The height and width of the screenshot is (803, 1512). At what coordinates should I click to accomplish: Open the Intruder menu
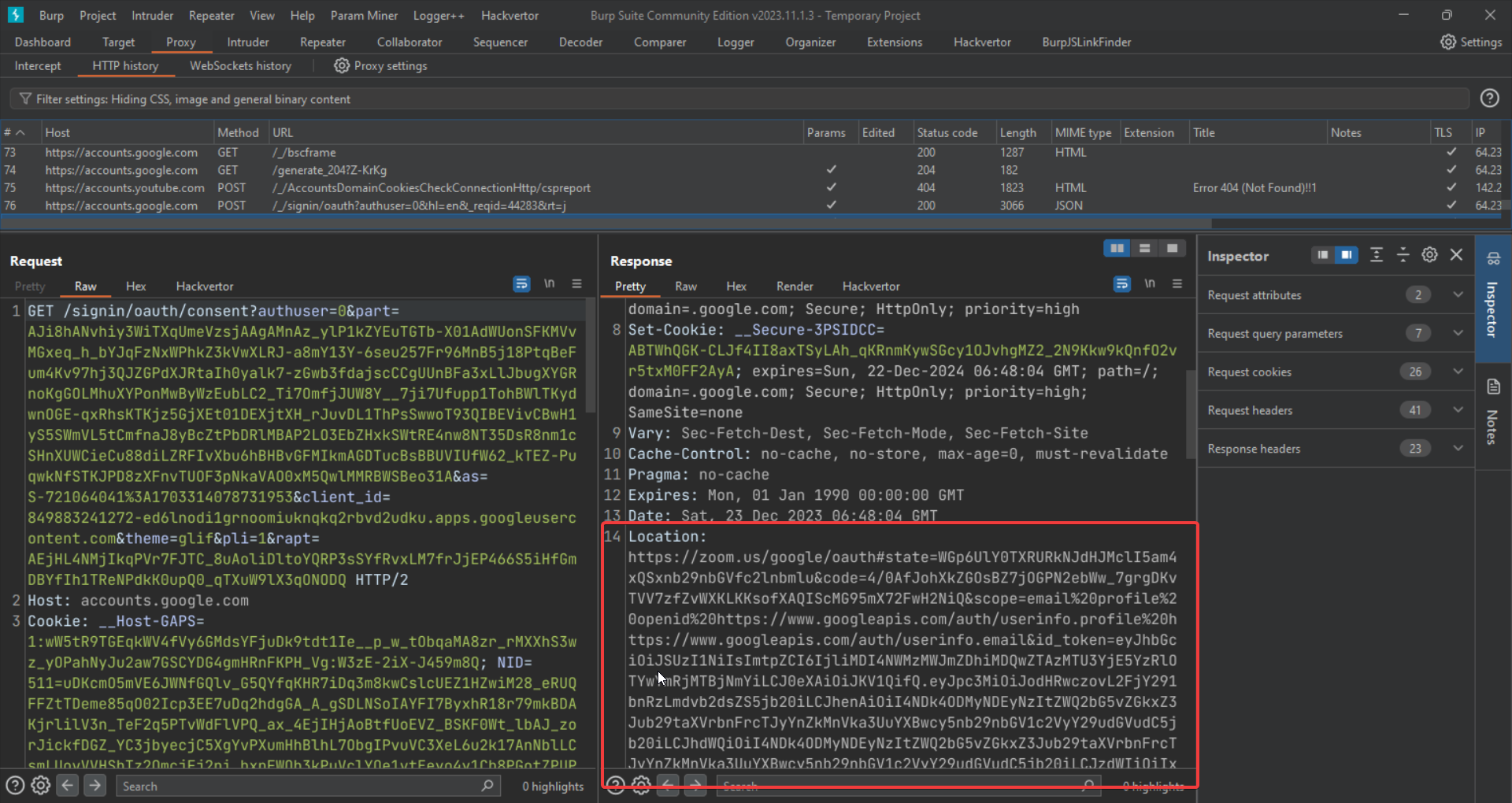coord(152,15)
